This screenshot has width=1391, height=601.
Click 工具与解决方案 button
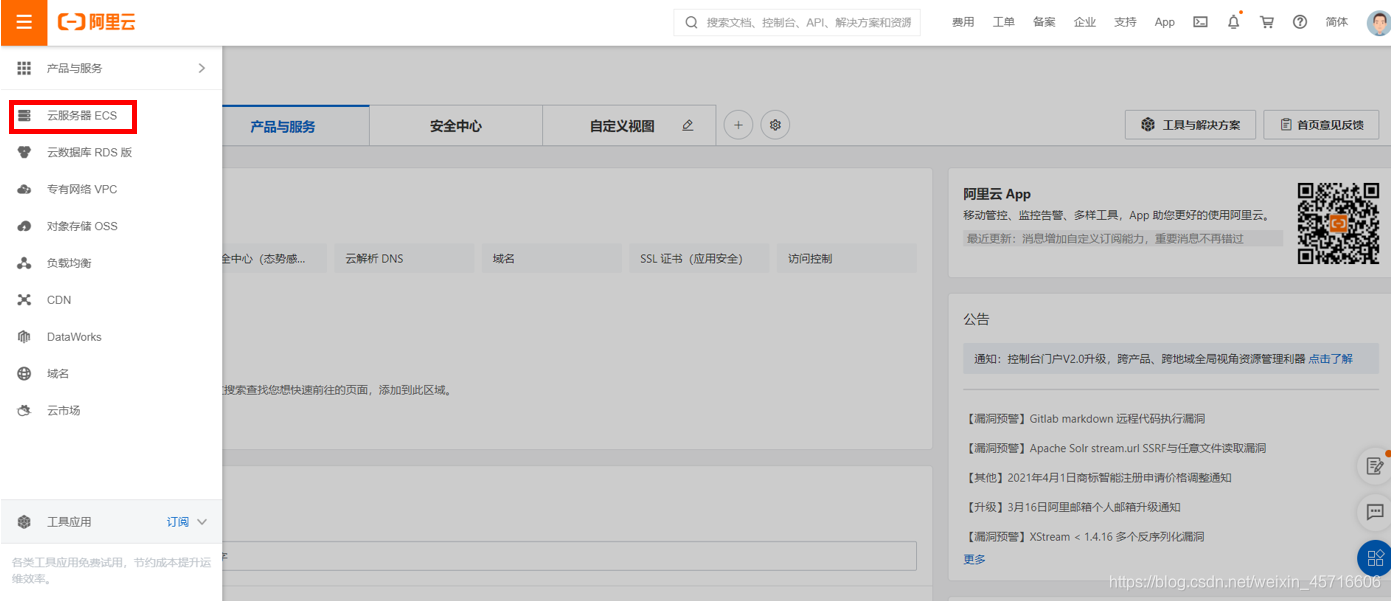tap(1190, 125)
